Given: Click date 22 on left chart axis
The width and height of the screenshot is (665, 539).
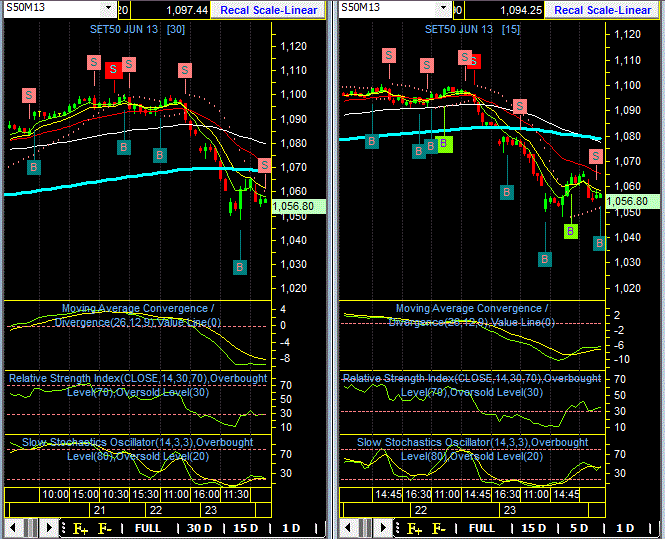Looking at the screenshot, I should tap(156, 510).
